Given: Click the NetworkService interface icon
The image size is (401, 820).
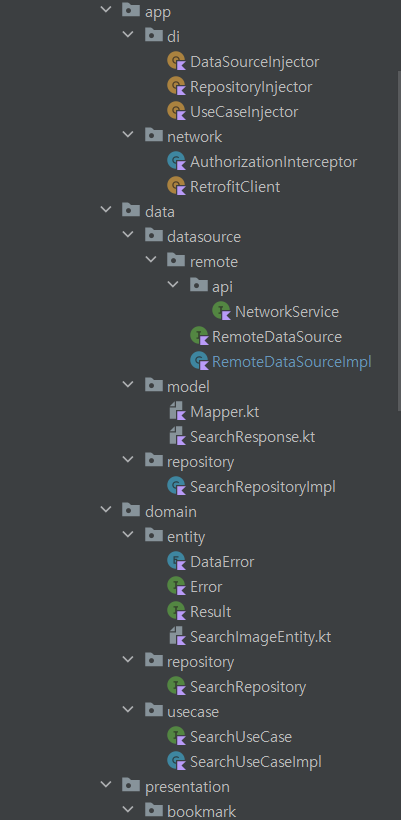Looking at the screenshot, I should pos(222,312).
